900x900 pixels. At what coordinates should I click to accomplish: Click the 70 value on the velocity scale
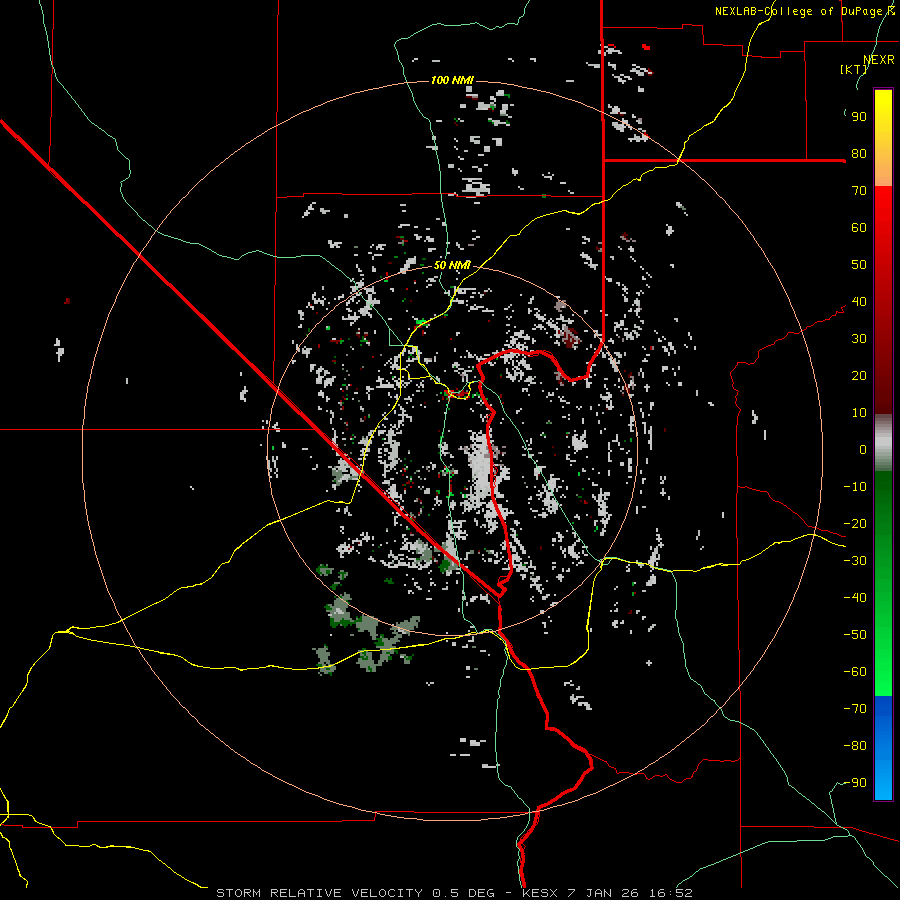tap(859, 191)
